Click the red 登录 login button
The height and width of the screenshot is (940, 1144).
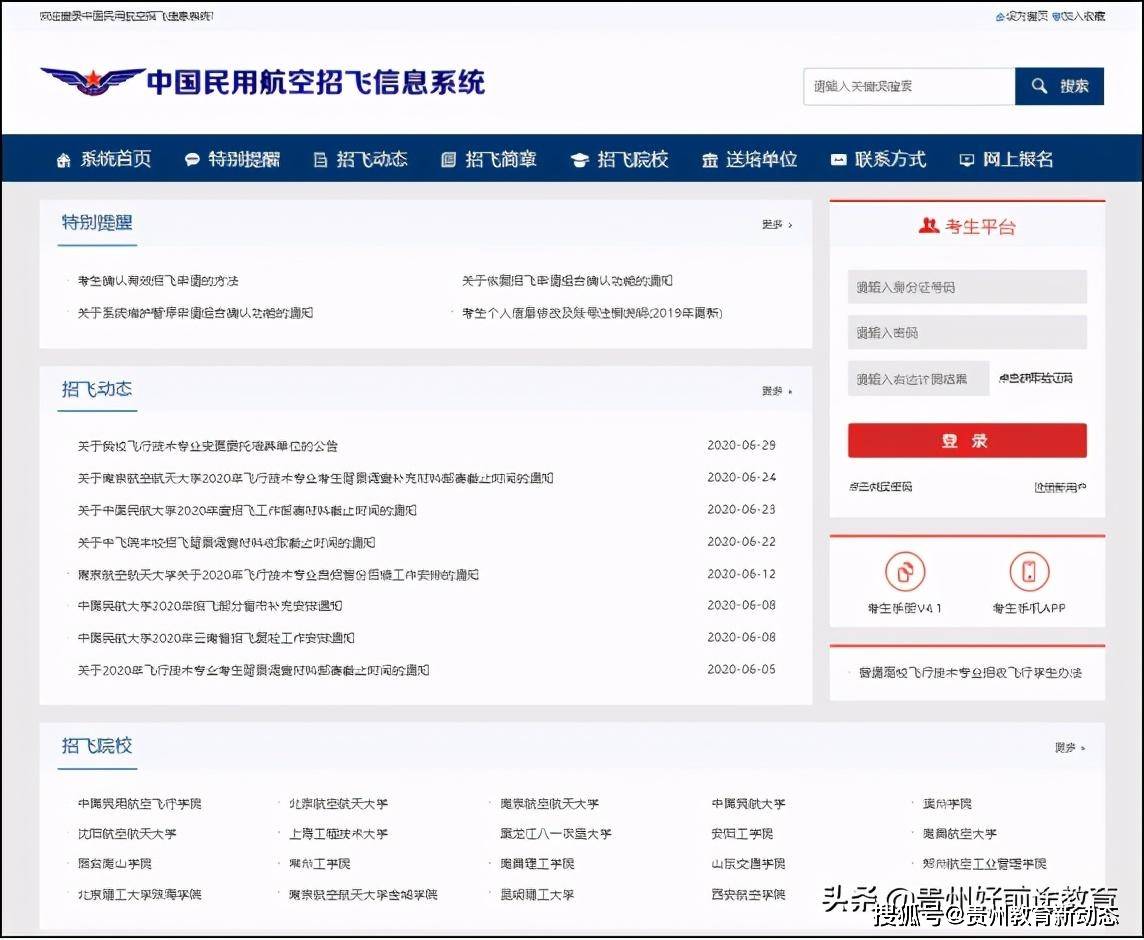coord(967,441)
